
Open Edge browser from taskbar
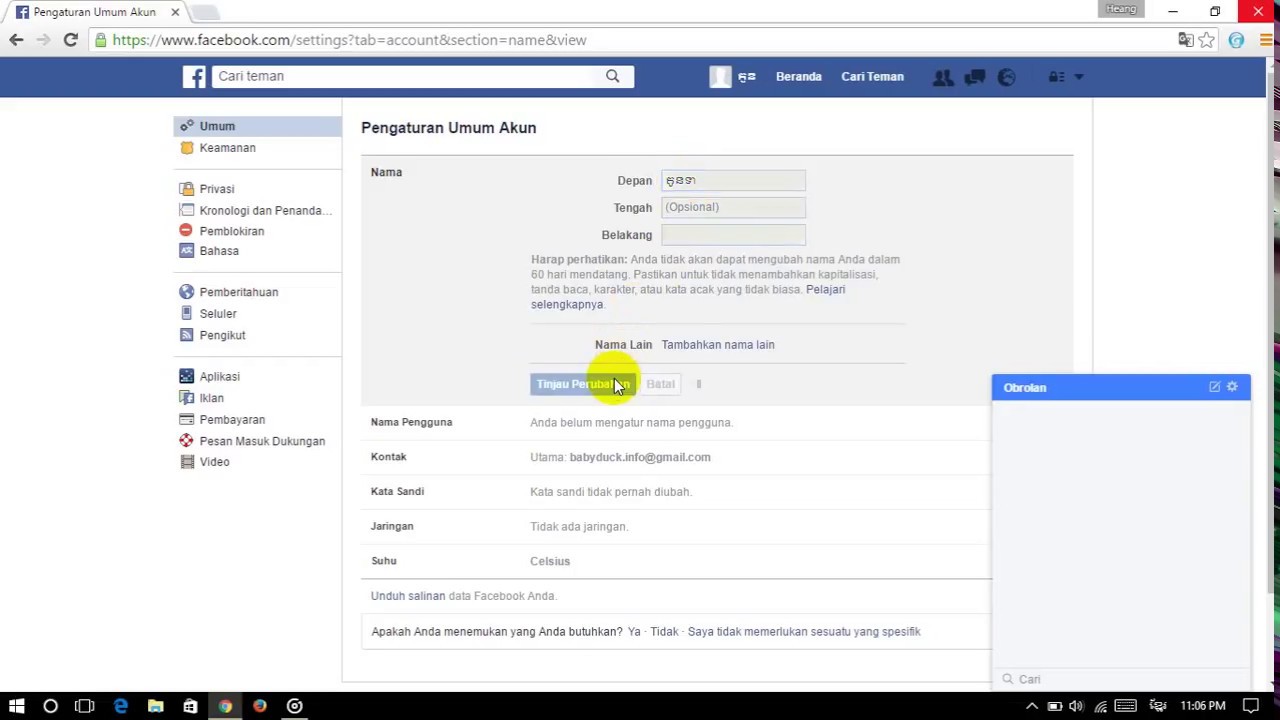[x=120, y=706]
